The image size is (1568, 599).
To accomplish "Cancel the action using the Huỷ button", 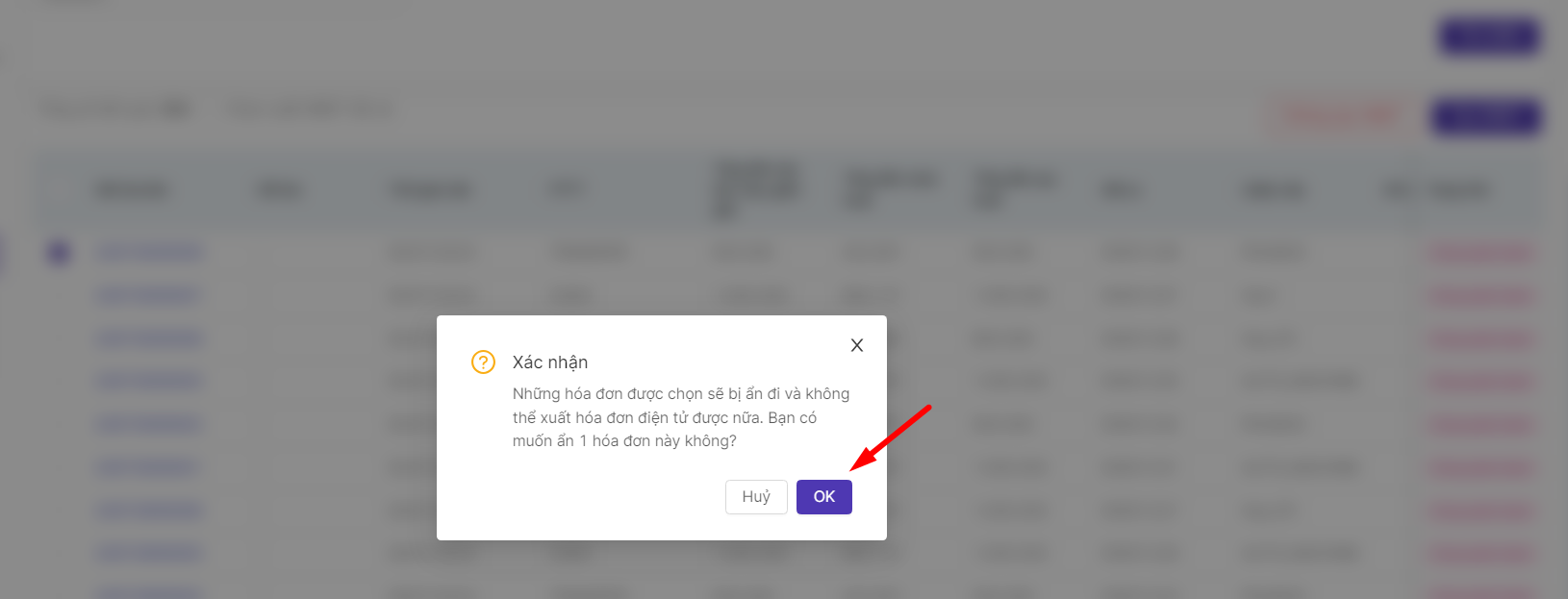I will 756,497.
